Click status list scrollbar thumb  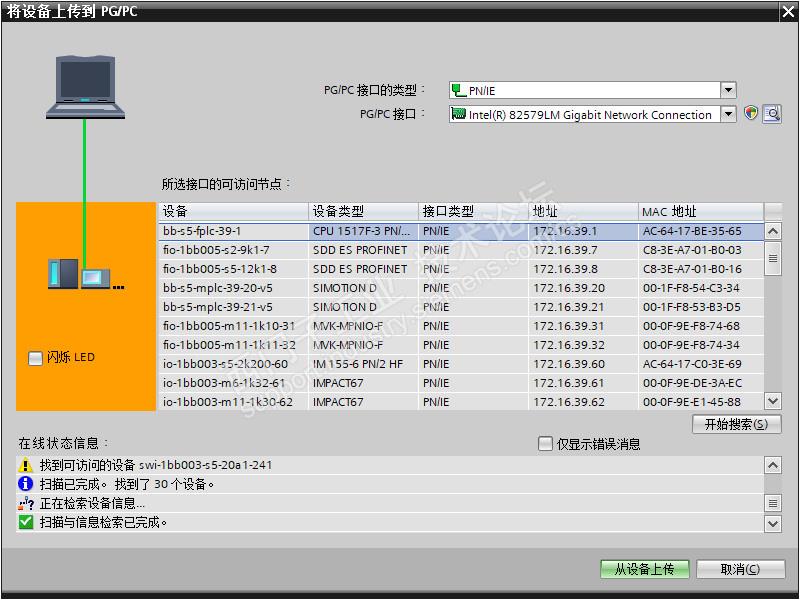(772, 503)
